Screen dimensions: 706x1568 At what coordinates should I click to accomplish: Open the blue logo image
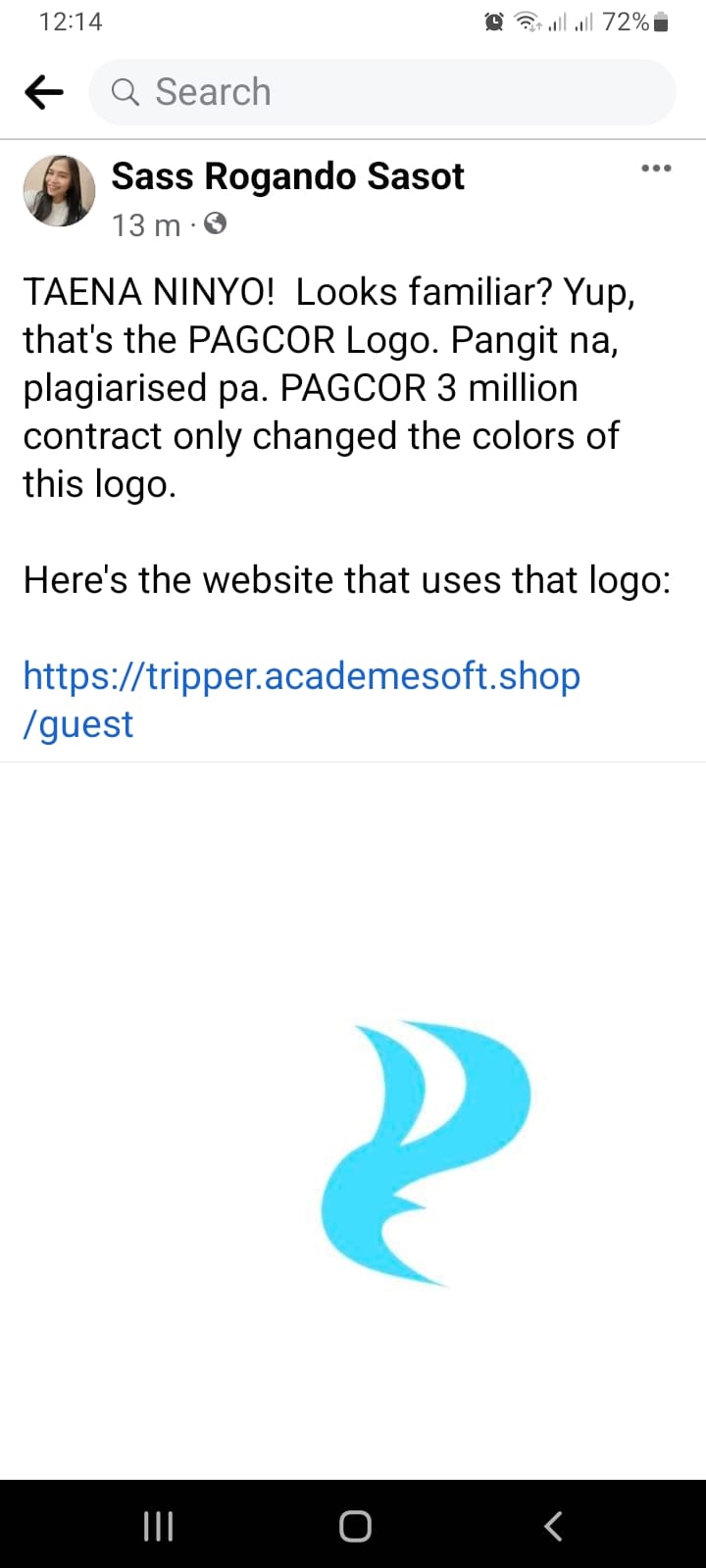click(x=426, y=1152)
